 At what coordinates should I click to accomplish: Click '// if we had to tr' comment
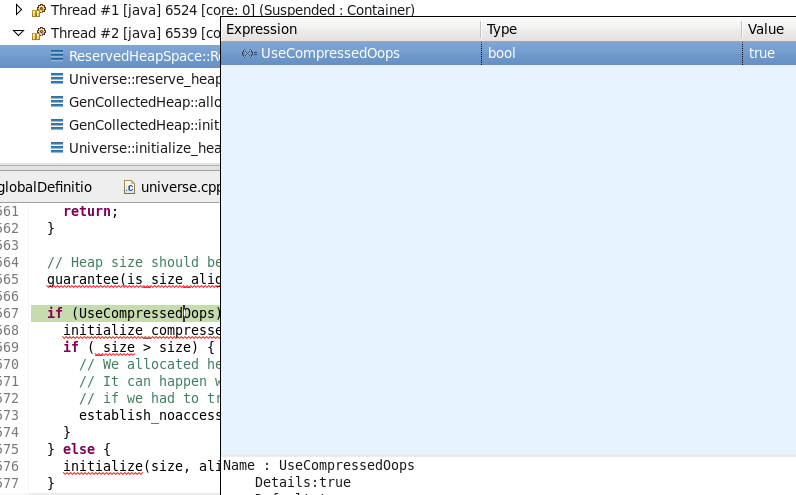(x=150, y=399)
